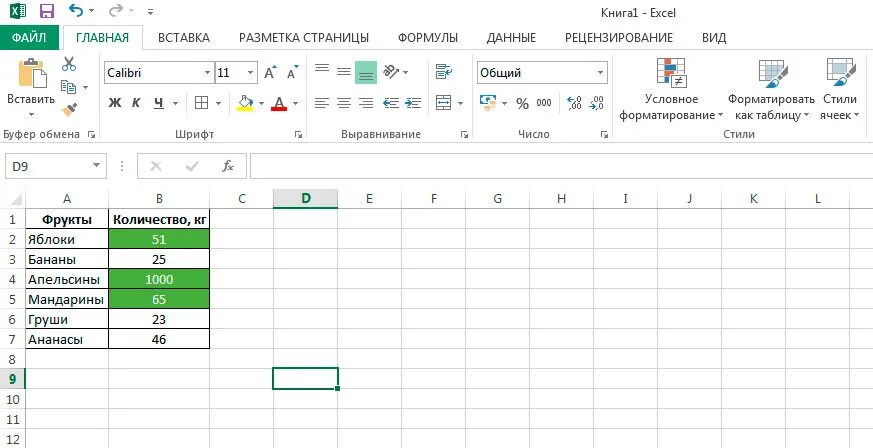Open the font size 11 dropdown
The height and width of the screenshot is (448, 873).
[250, 73]
